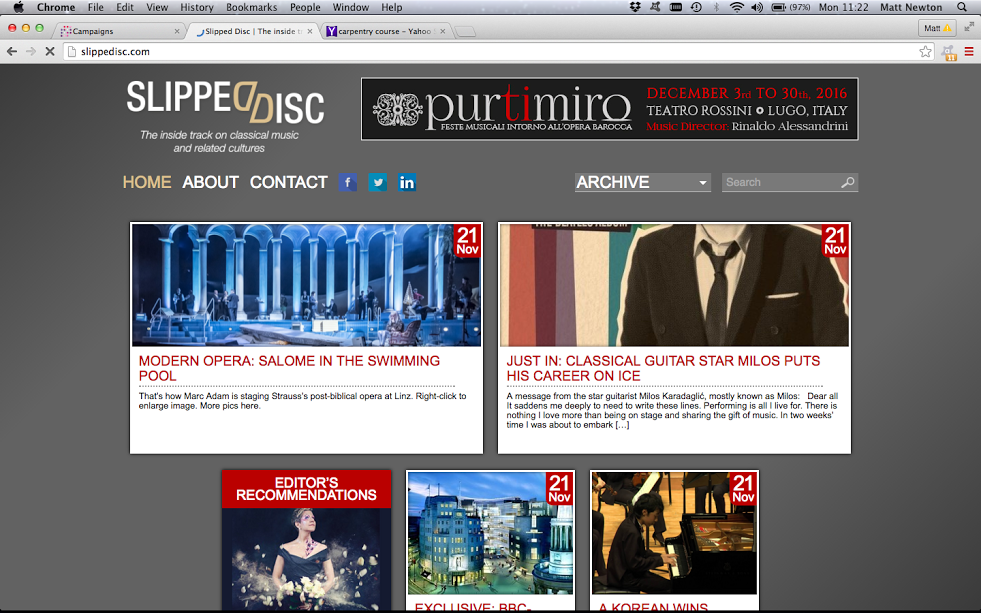
Task: Open a new browser tab
Action: [x=464, y=31]
